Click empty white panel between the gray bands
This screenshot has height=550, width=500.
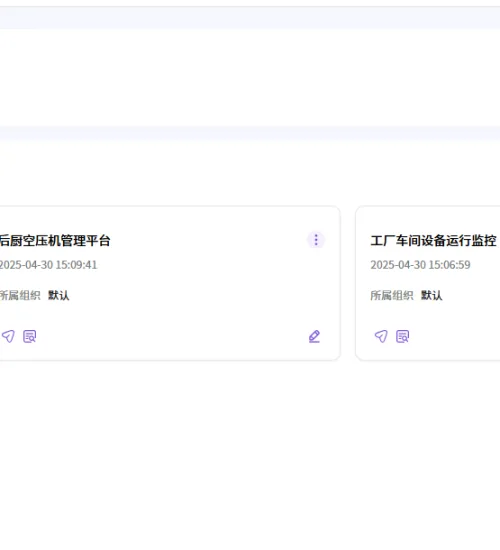(250, 78)
